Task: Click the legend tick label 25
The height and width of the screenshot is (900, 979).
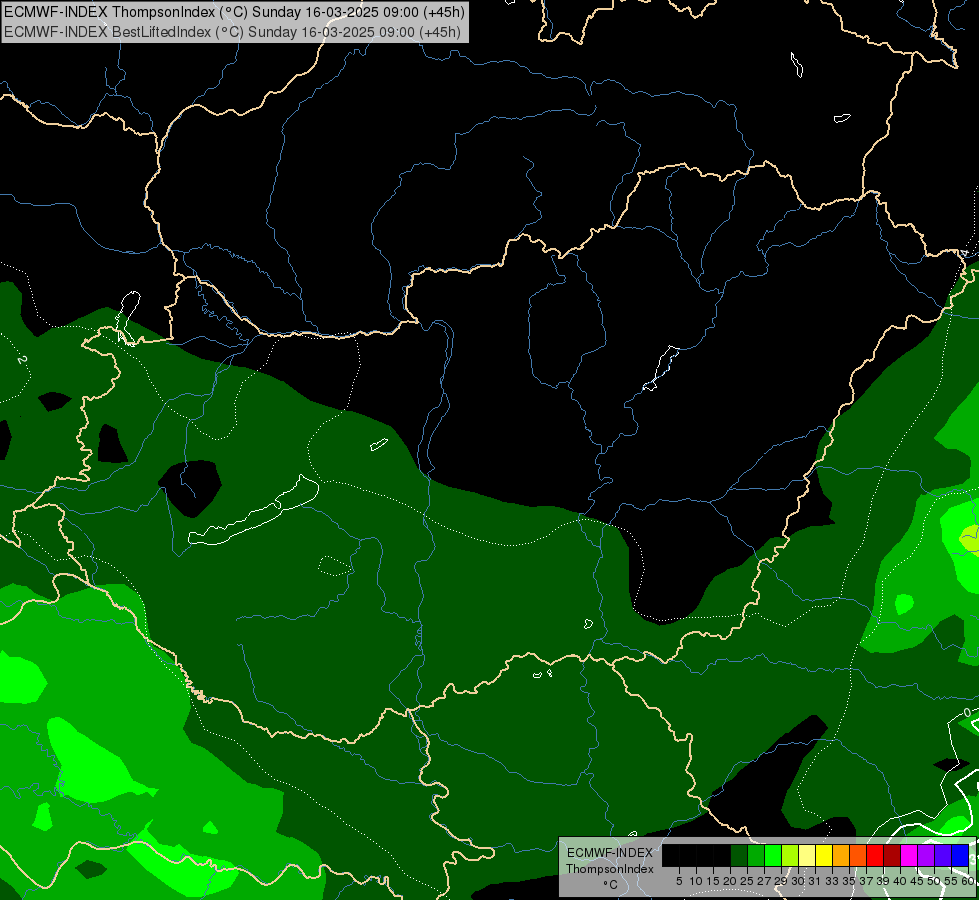Action: (x=747, y=881)
